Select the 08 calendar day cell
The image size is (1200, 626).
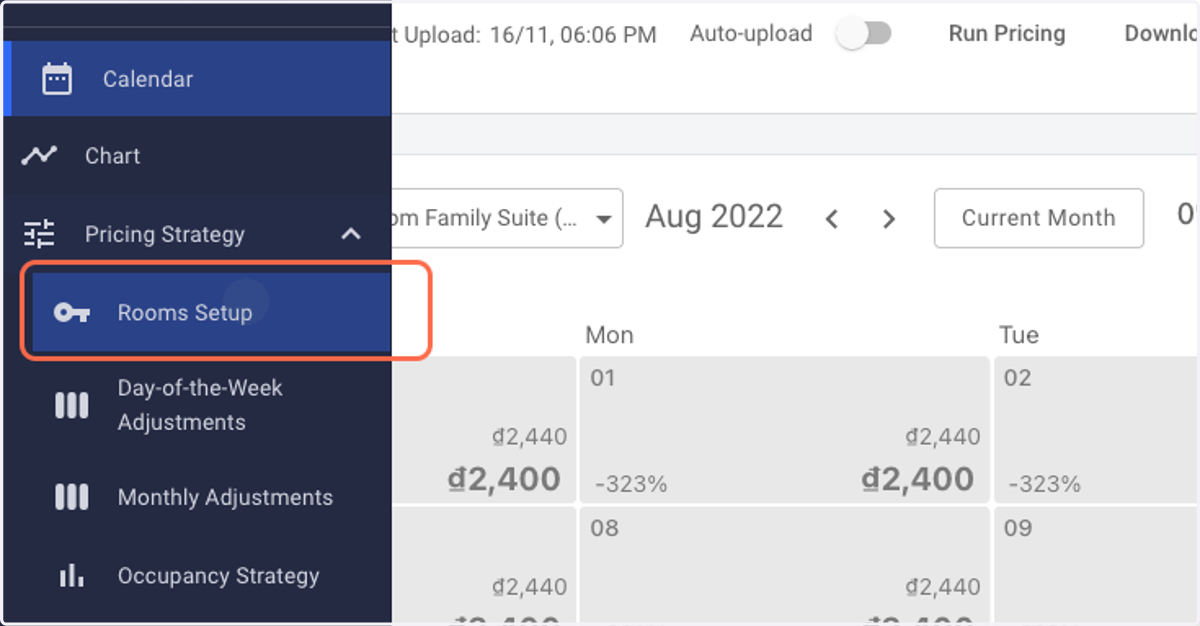[x=784, y=565]
